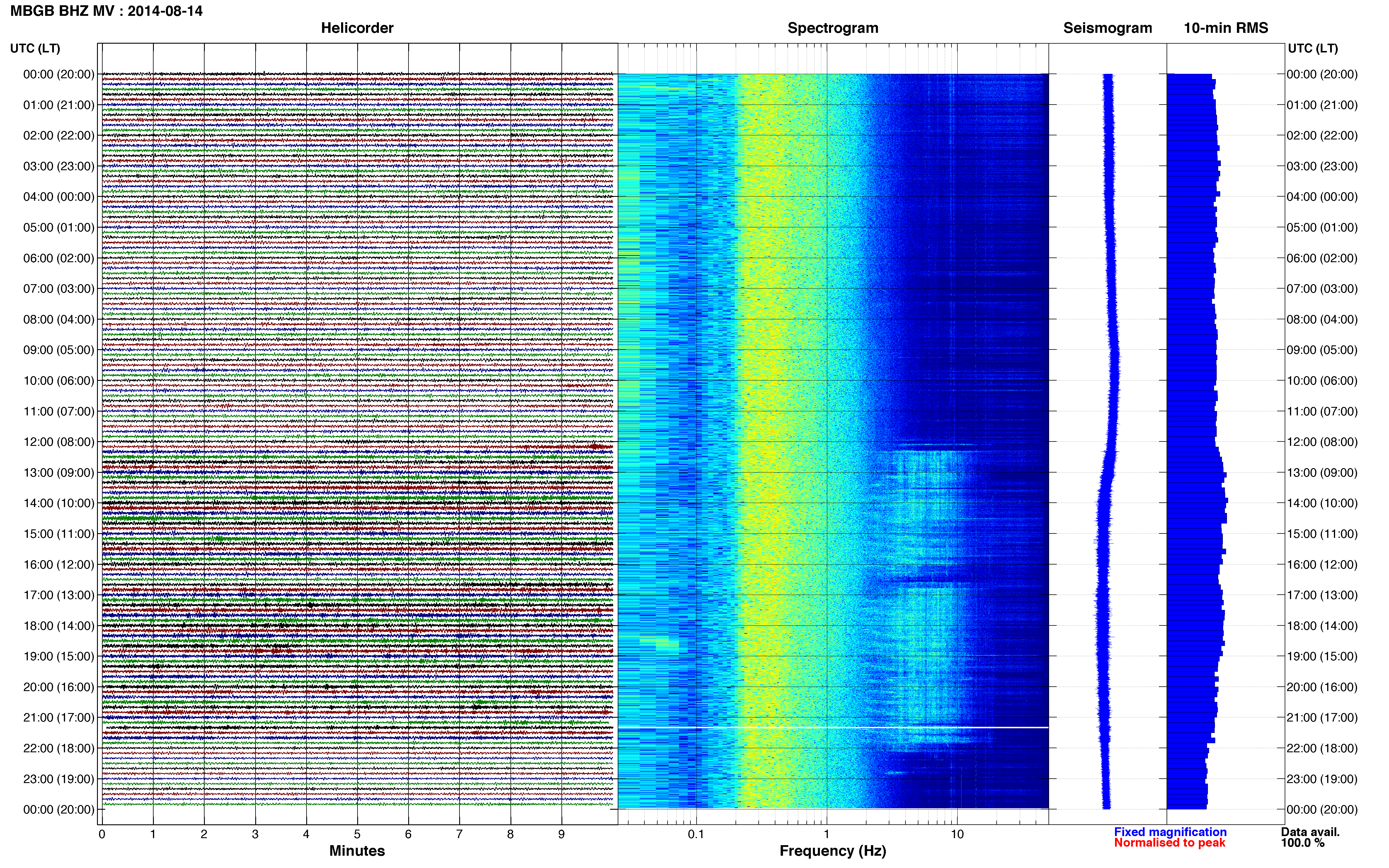This screenshot has height=868, width=1389.
Task: Select the 'Frequency (Hz)' axis title
Action: (x=833, y=851)
